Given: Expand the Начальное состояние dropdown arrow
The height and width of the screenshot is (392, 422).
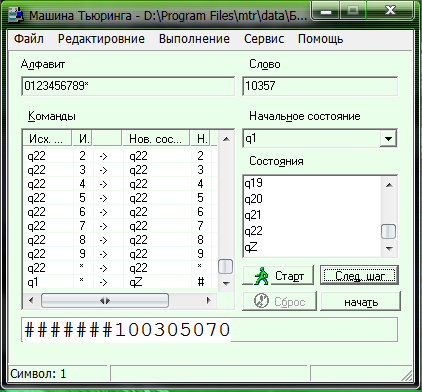Looking at the screenshot, I should point(388,138).
